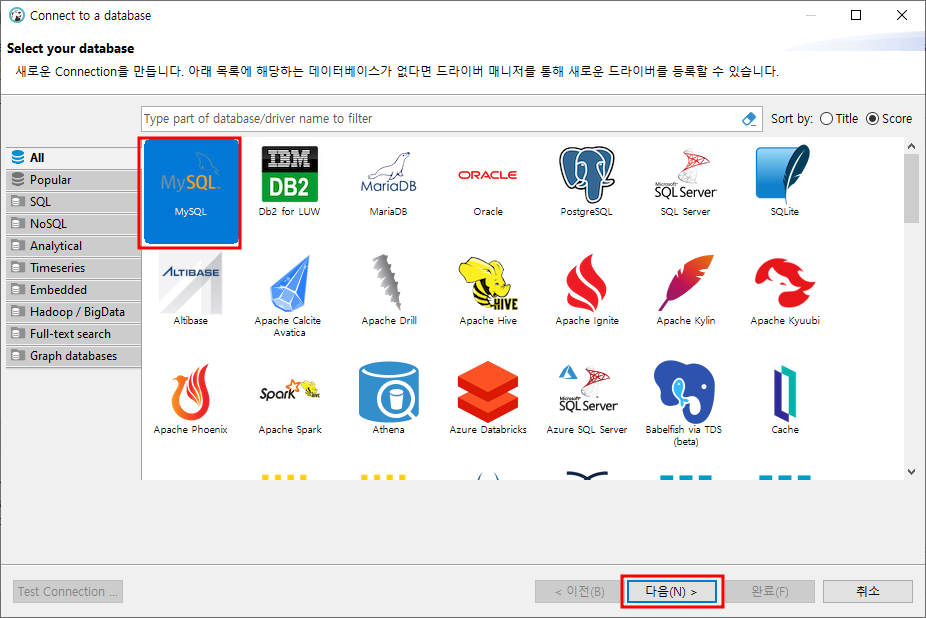Select the Apache Phoenix driver
The width and height of the screenshot is (926, 618).
pyautogui.click(x=190, y=399)
